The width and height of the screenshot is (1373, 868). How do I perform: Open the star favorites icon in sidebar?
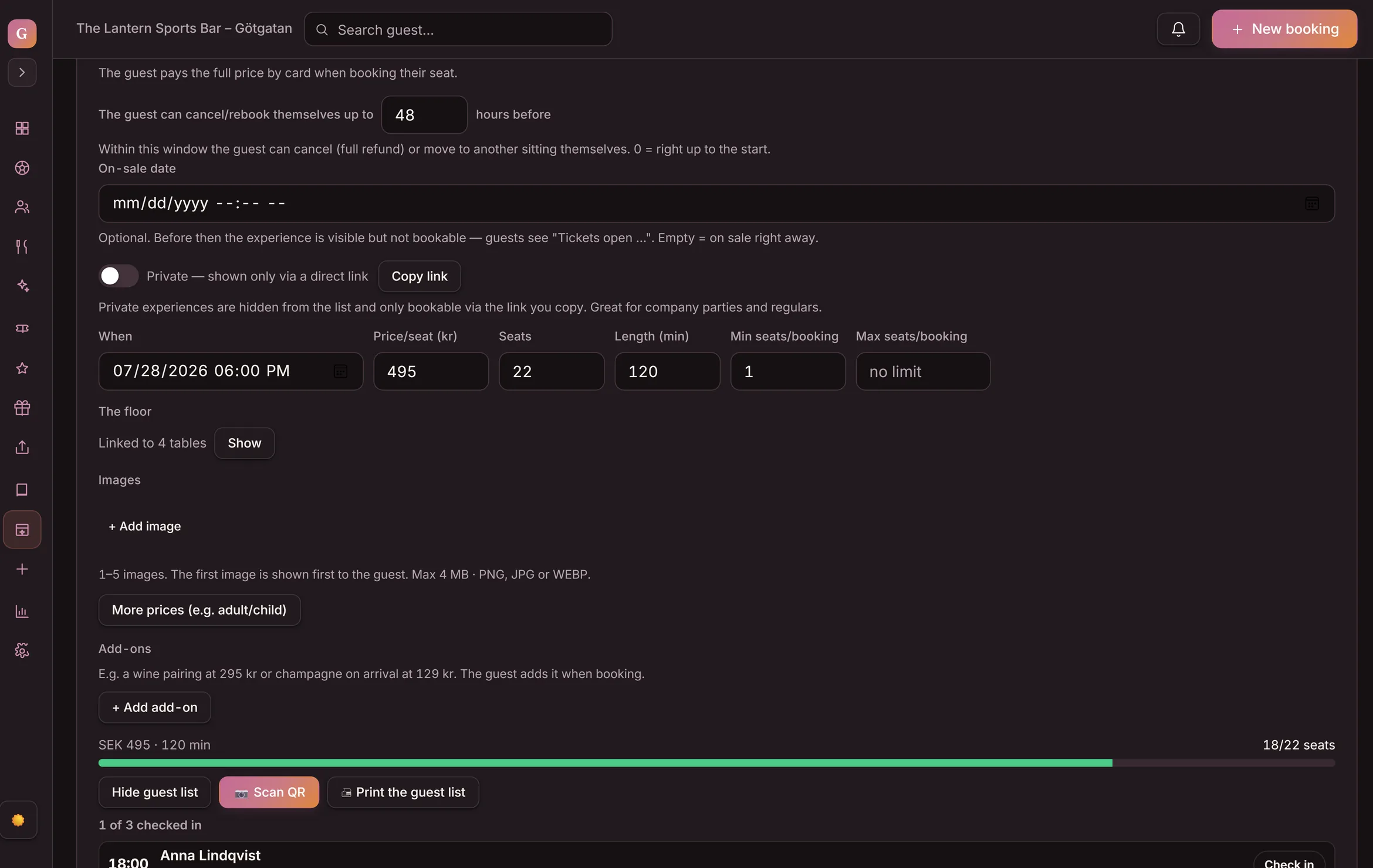(22, 368)
